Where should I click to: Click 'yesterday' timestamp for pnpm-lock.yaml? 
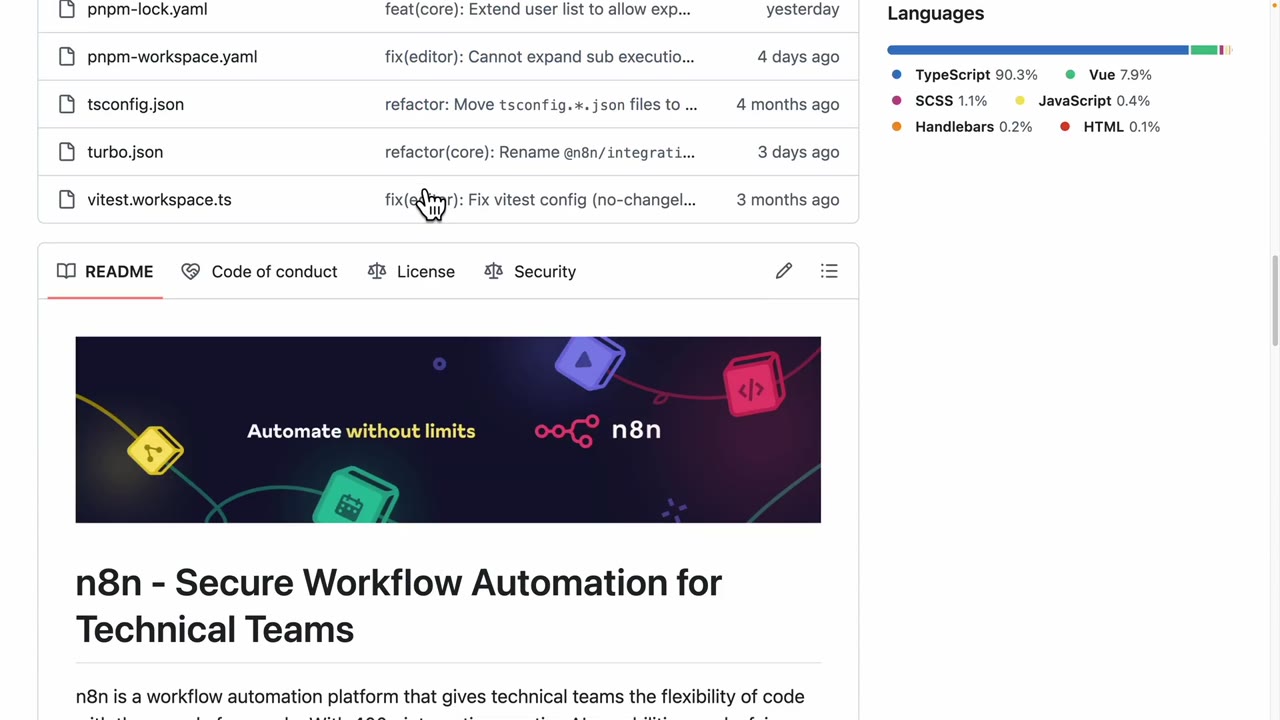click(802, 9)
